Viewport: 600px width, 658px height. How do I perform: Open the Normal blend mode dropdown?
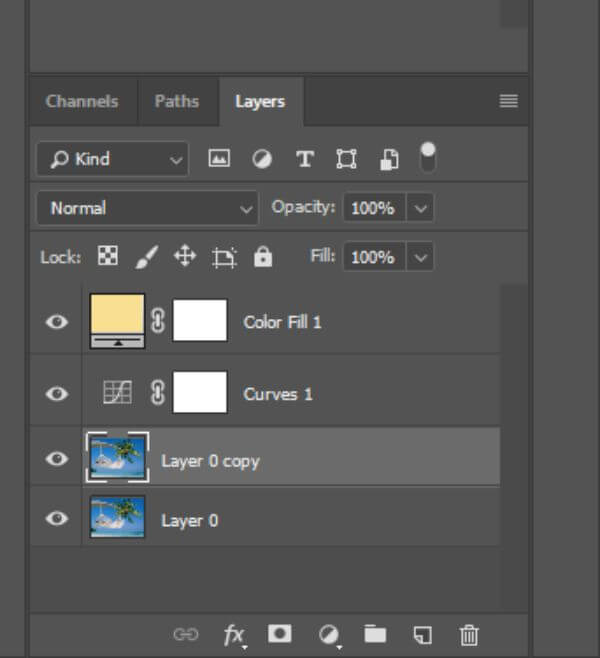147,208
